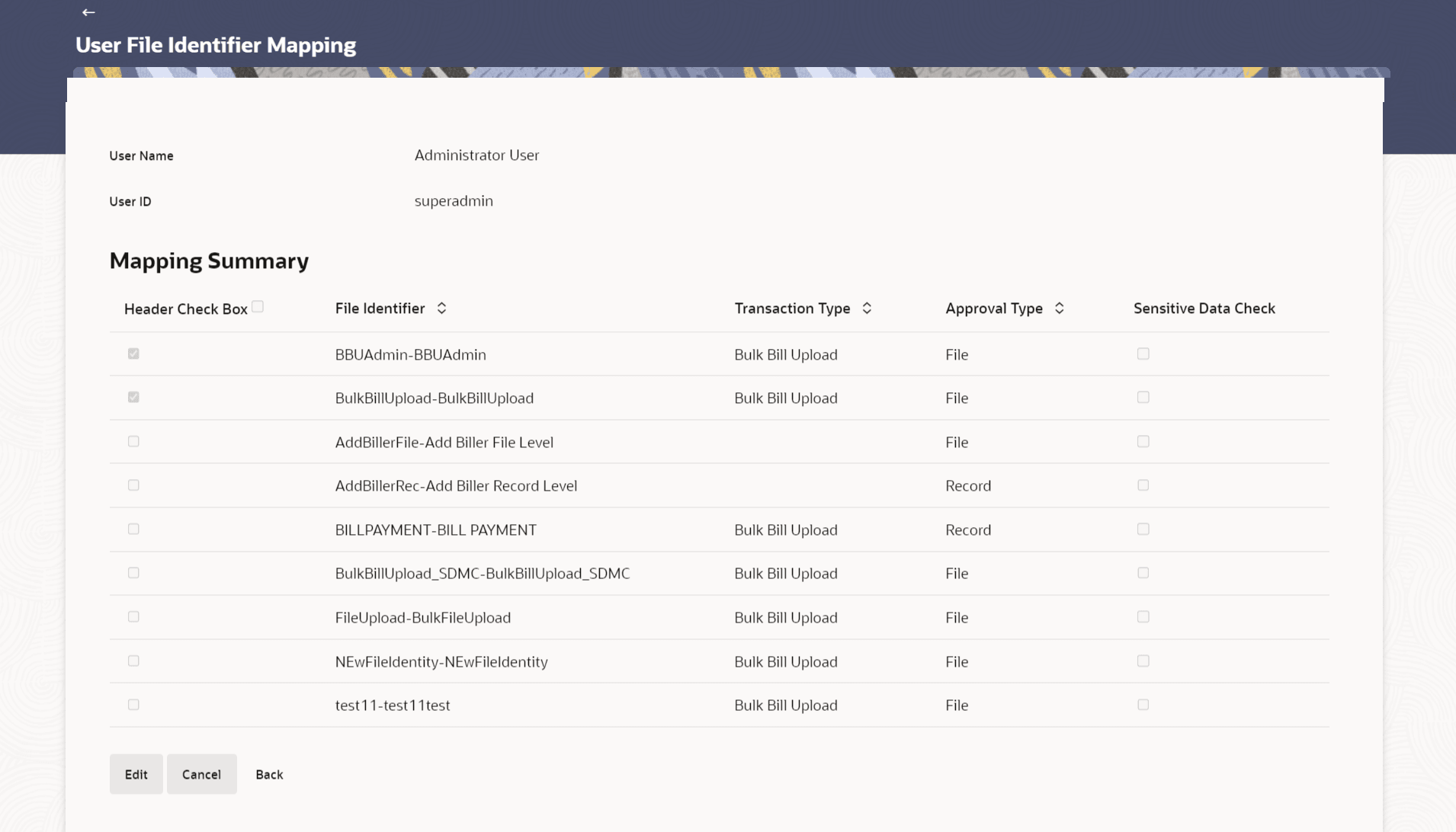
Task: Check the BILLPAYMENT-BILL PAYMENT row checkbox
Action: (133, 529)
